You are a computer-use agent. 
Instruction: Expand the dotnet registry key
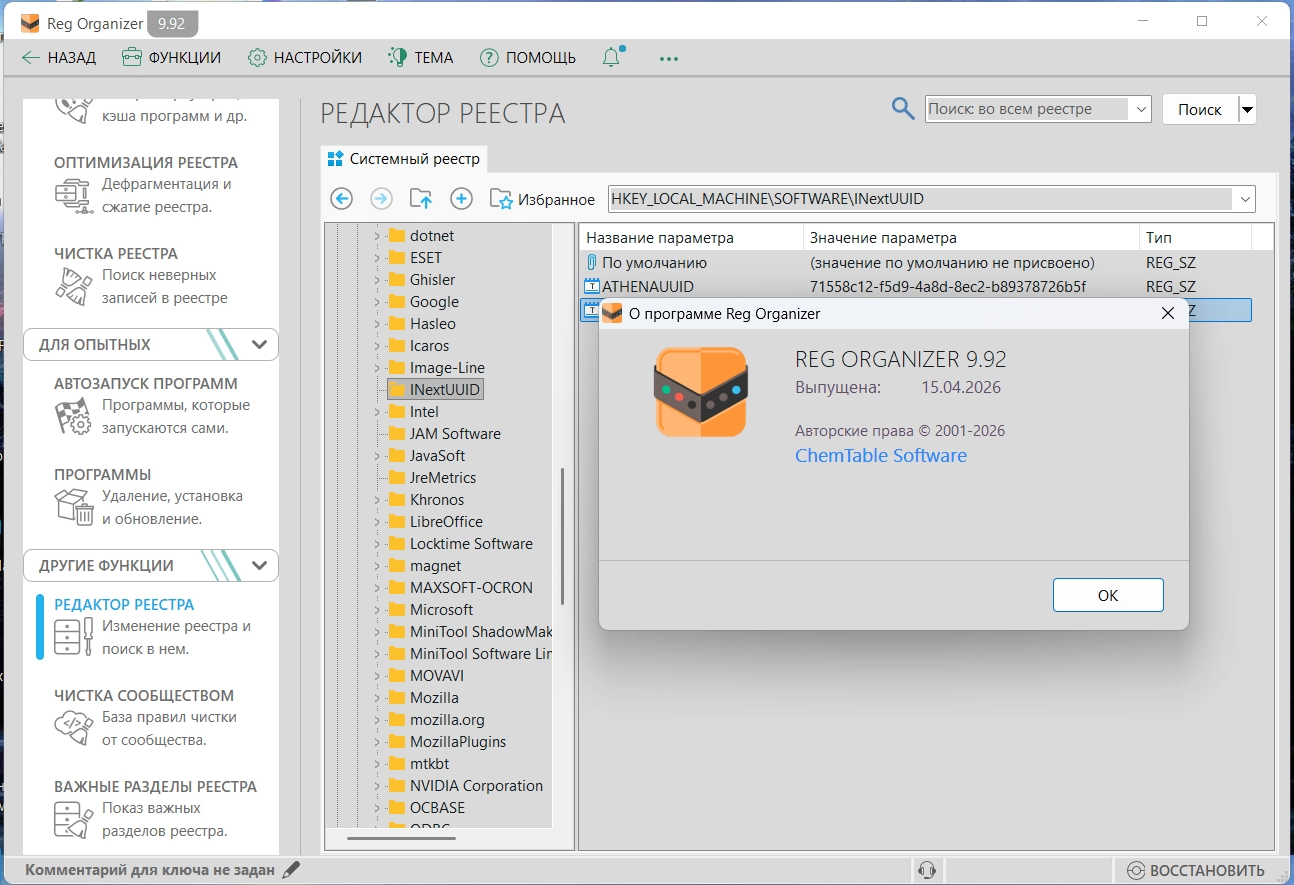pyautogui.click(x=377, y=236)
